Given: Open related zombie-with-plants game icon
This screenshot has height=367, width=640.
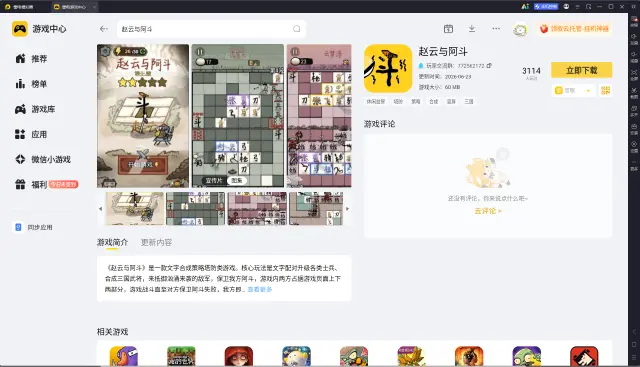Looking at the screenshot, I should [354, 356].
